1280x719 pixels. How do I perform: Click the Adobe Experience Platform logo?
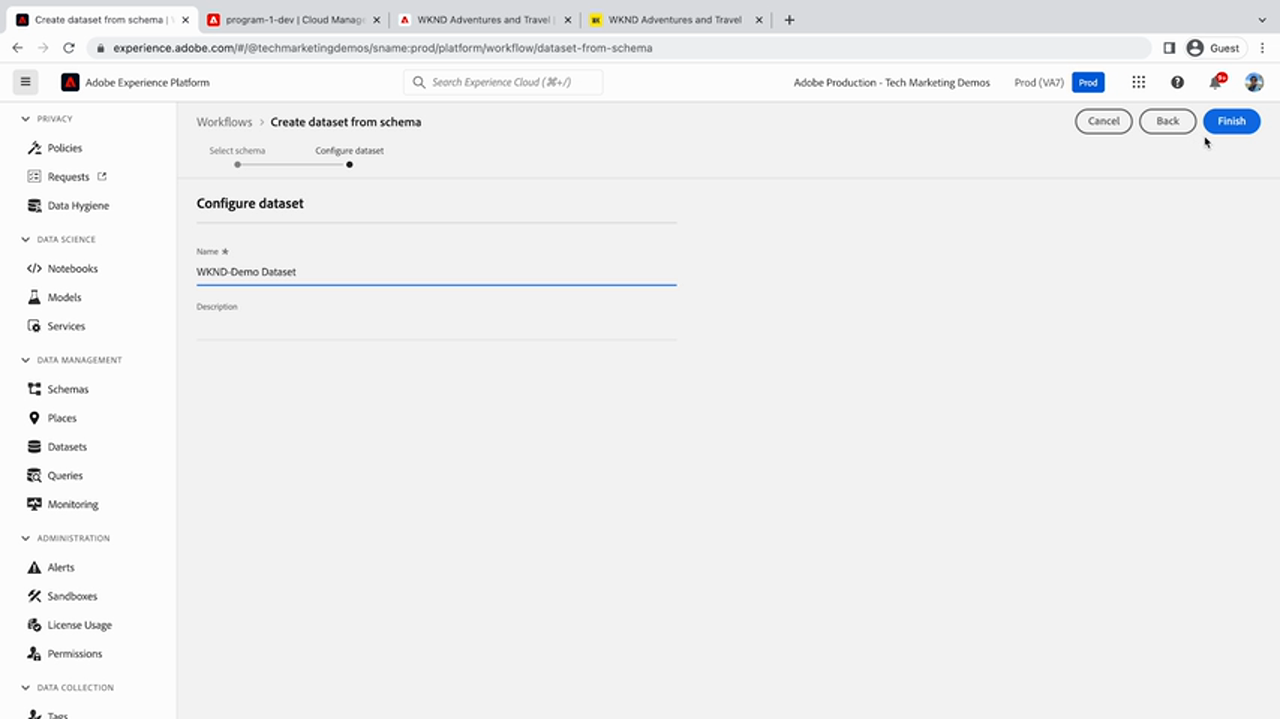(70, 82)
